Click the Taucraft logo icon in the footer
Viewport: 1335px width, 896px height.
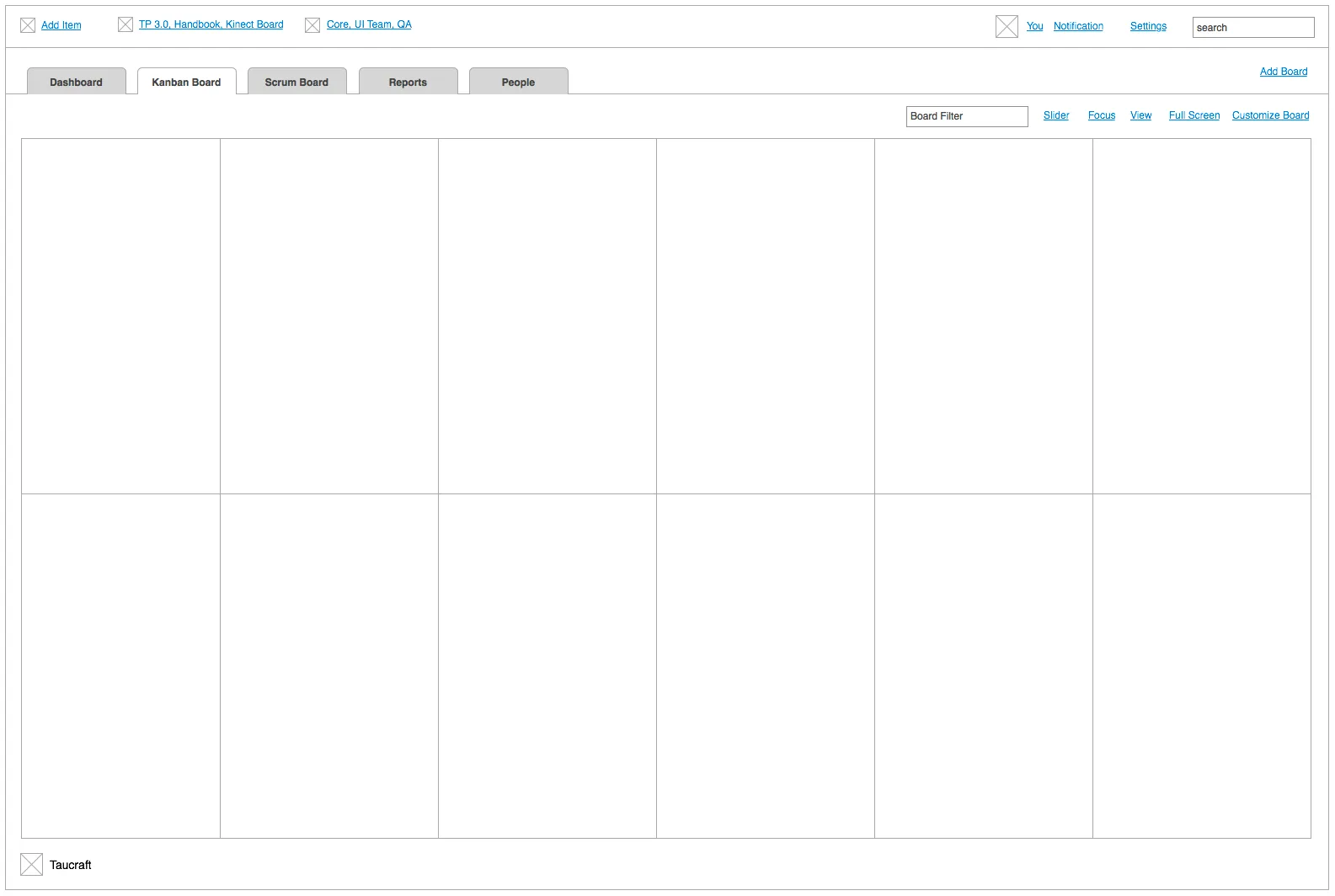point(31,864)
